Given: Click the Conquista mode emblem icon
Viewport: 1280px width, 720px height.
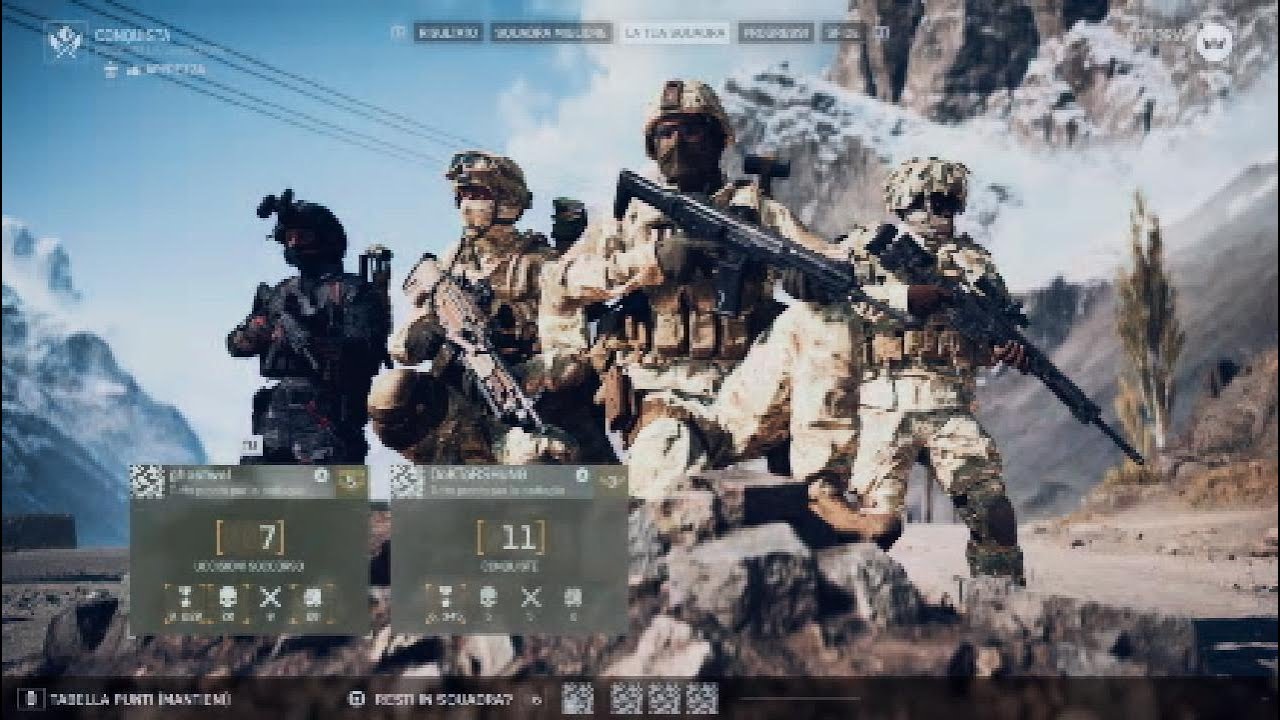Looking at the screenshot, I should point(66,42).
